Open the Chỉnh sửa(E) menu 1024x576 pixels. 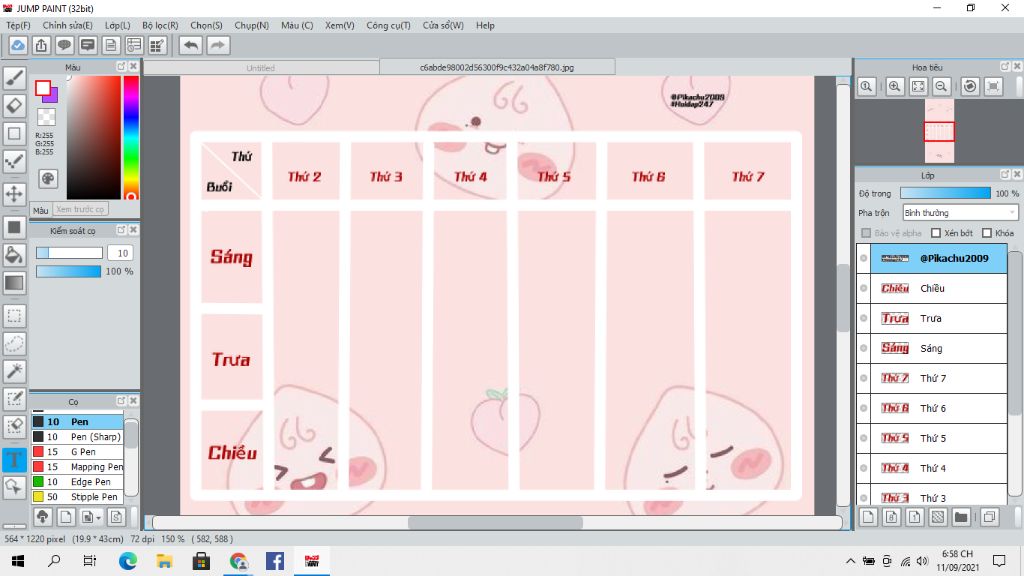click(x=67, y=25)
